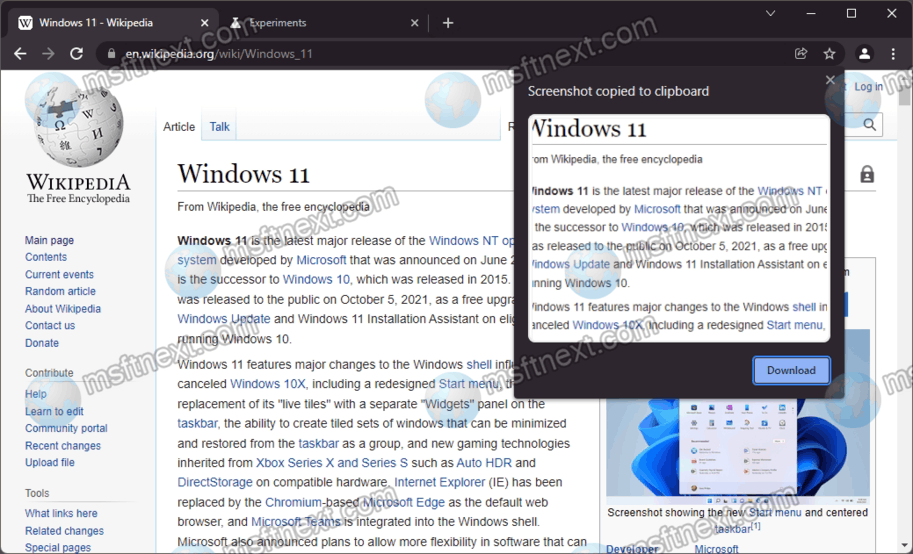Image resolution: width=913 pixels, height=554 pixels.
Task: Follow the Windows 10X link in article
Action: pyautogui.click(x=268, y=384)
